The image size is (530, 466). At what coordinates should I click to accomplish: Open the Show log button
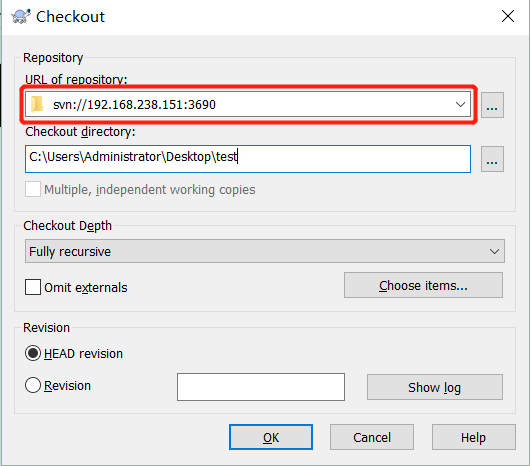435,387
